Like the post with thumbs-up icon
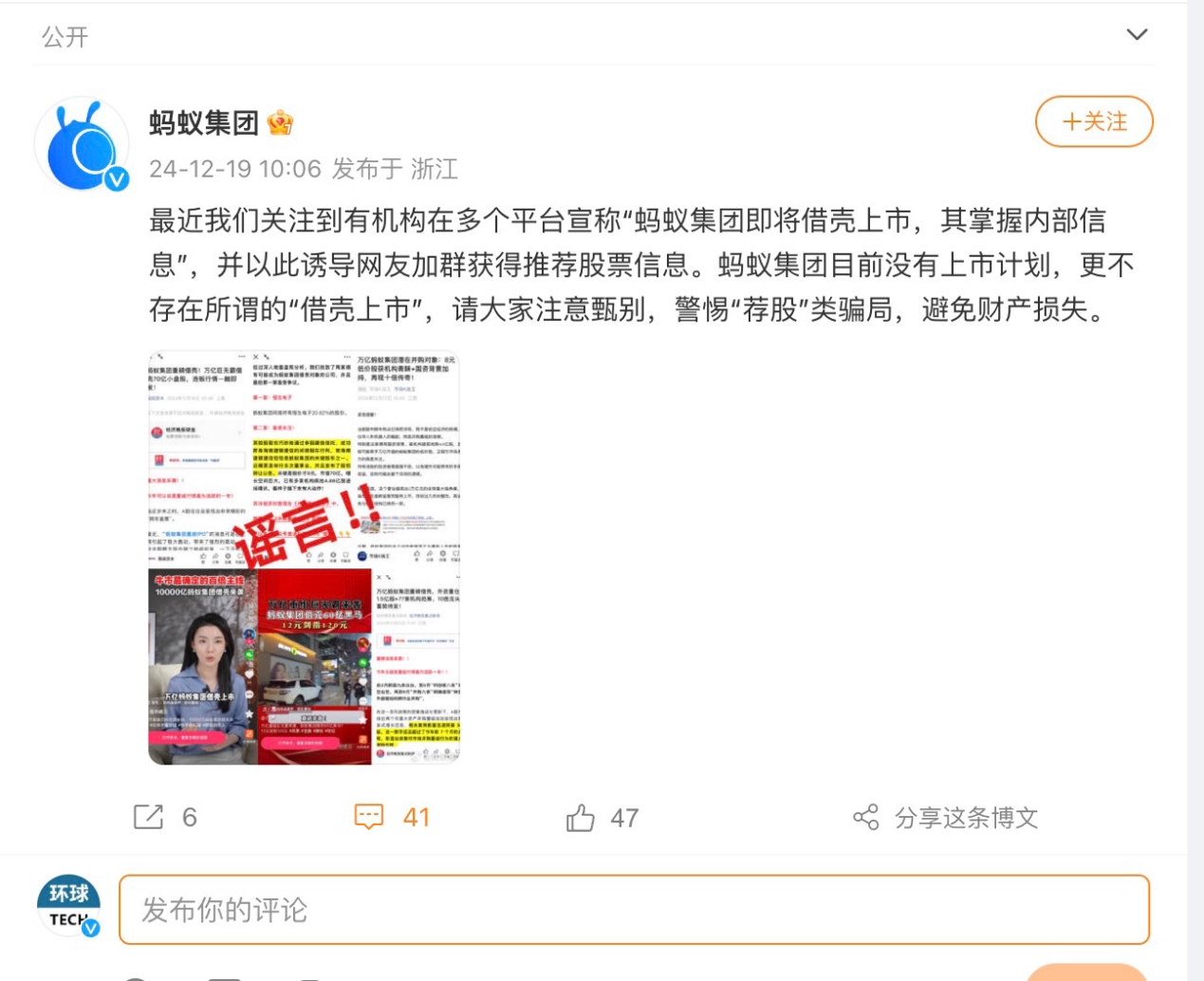Viewport: 1204px width, 981px height. (581, 817)
